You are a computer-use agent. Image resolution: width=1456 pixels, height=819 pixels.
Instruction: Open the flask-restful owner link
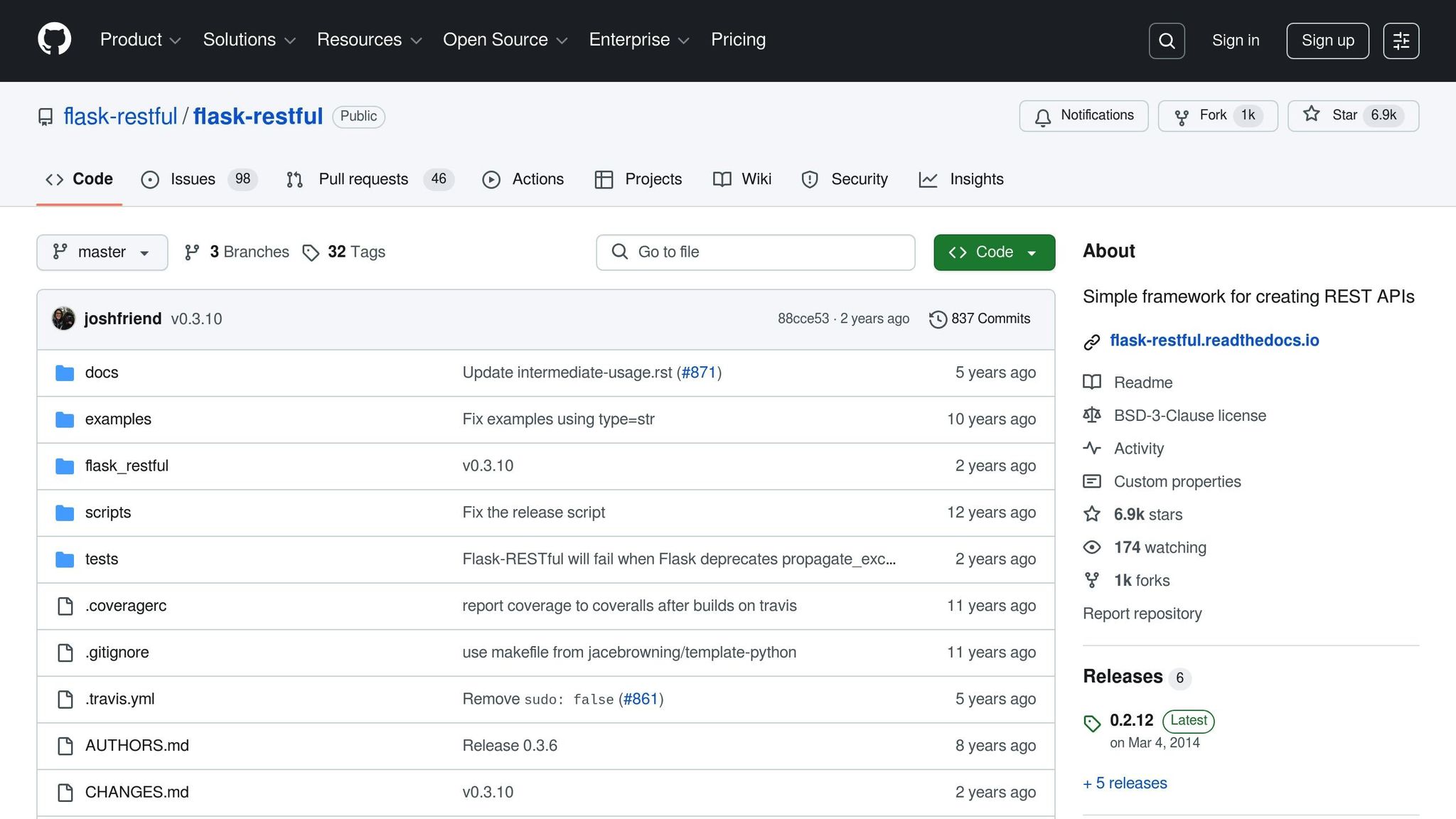pyautogui.click(x=120, y=117)
